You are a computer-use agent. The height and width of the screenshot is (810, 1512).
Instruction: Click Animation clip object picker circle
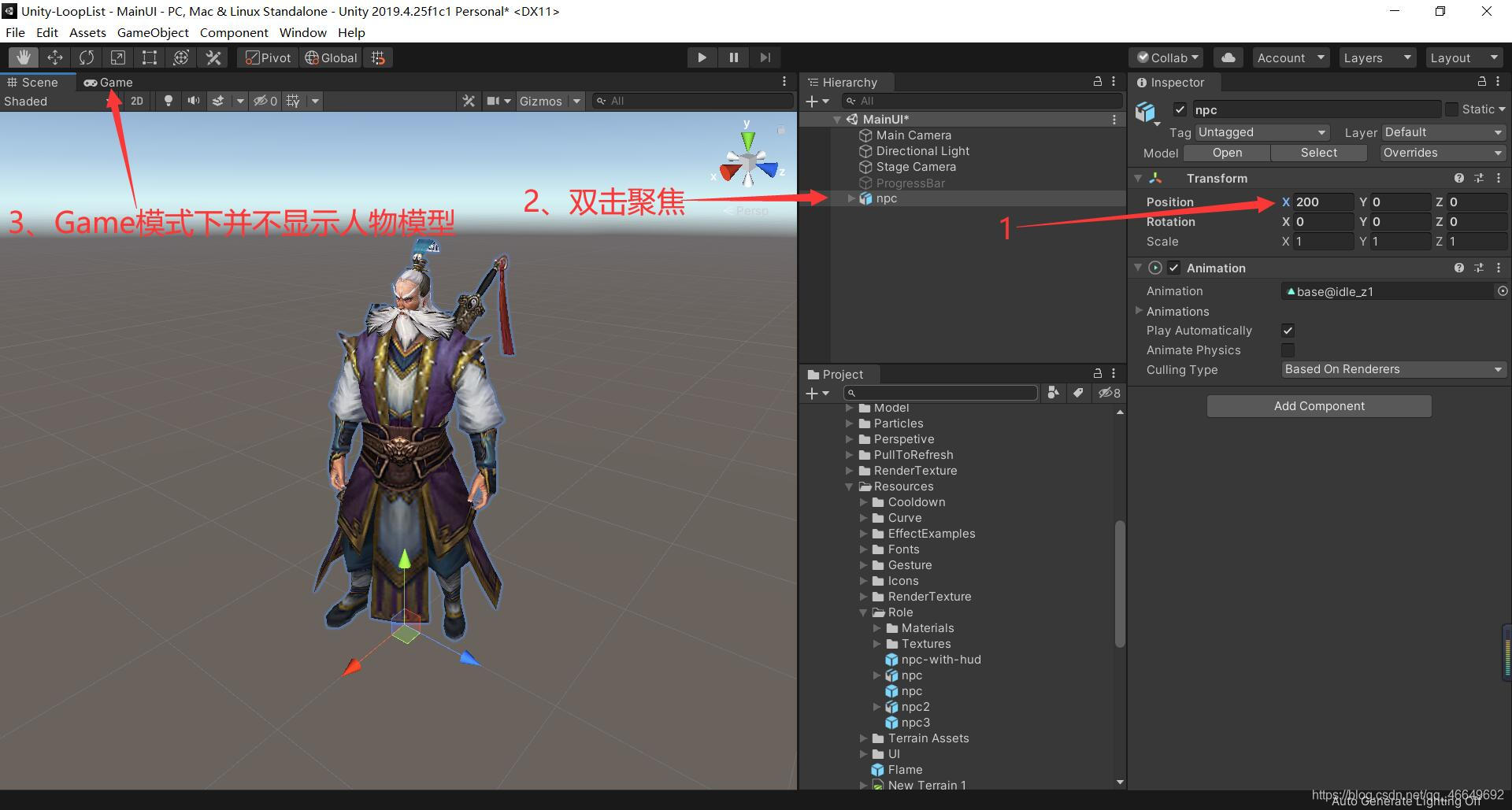click(x=1502, y=291)
